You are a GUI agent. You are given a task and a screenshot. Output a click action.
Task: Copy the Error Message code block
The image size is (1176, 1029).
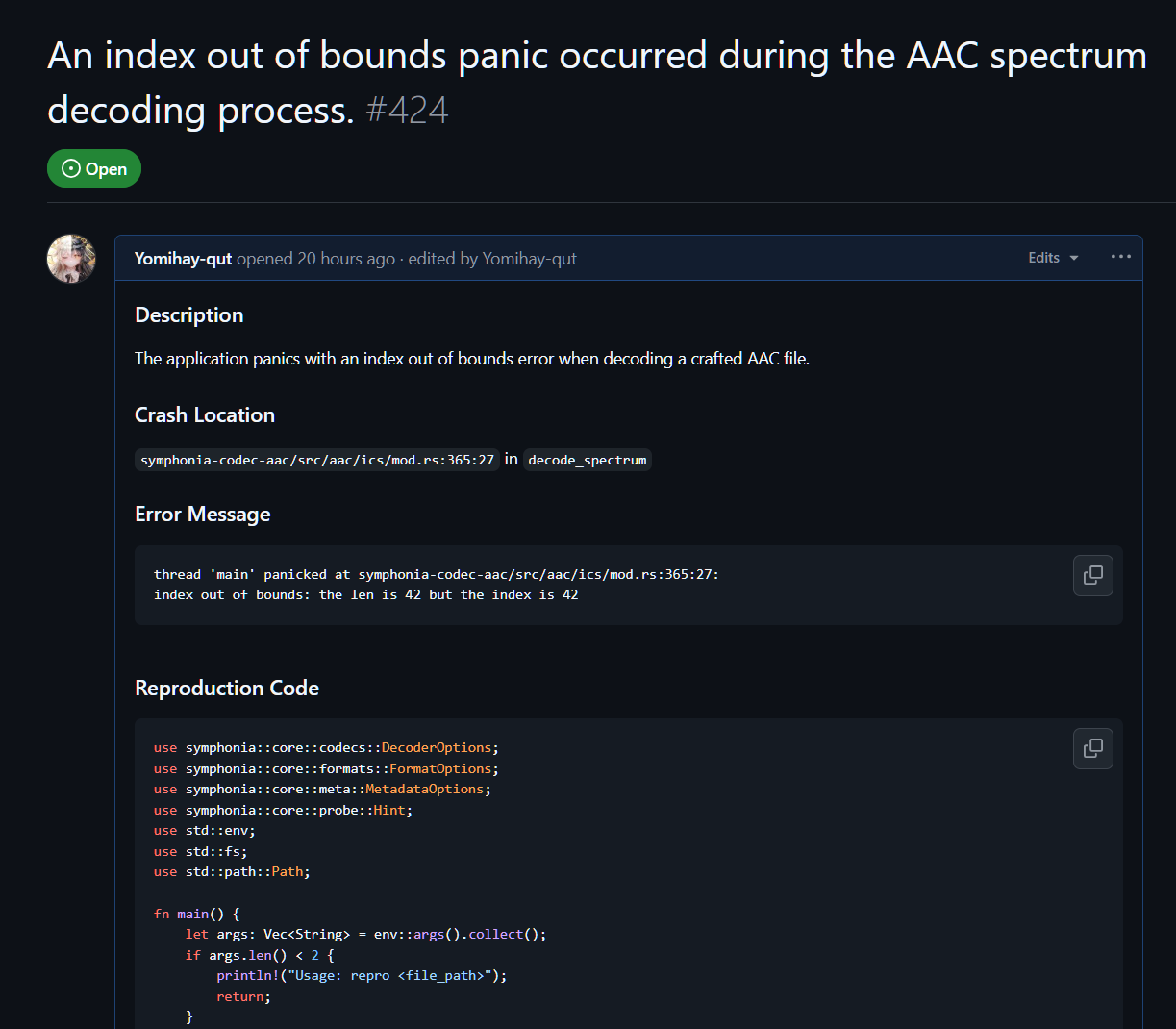[1092, 575]
